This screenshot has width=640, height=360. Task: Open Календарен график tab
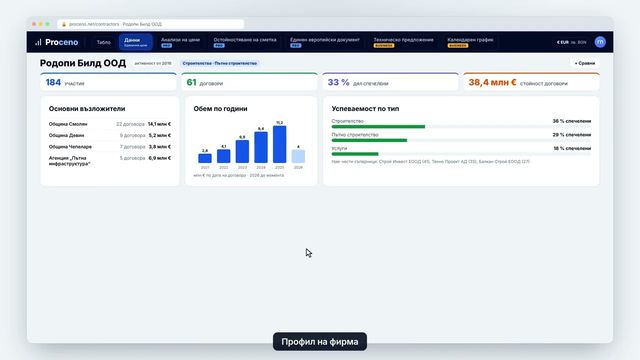click(x=470, y=42)
